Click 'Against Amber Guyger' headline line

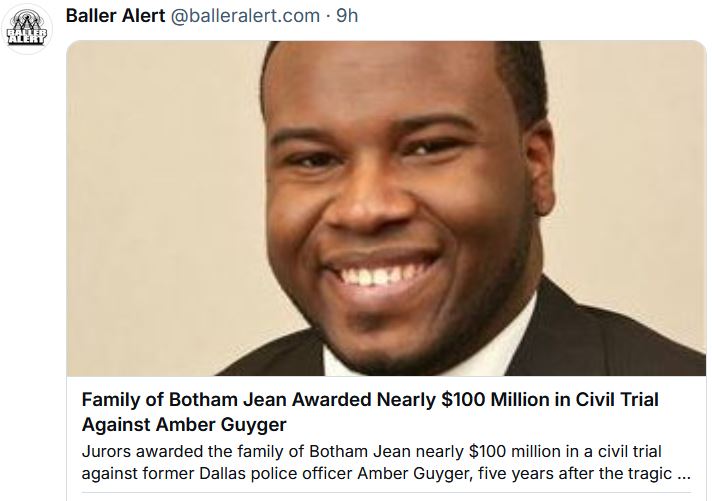[178, 425]
